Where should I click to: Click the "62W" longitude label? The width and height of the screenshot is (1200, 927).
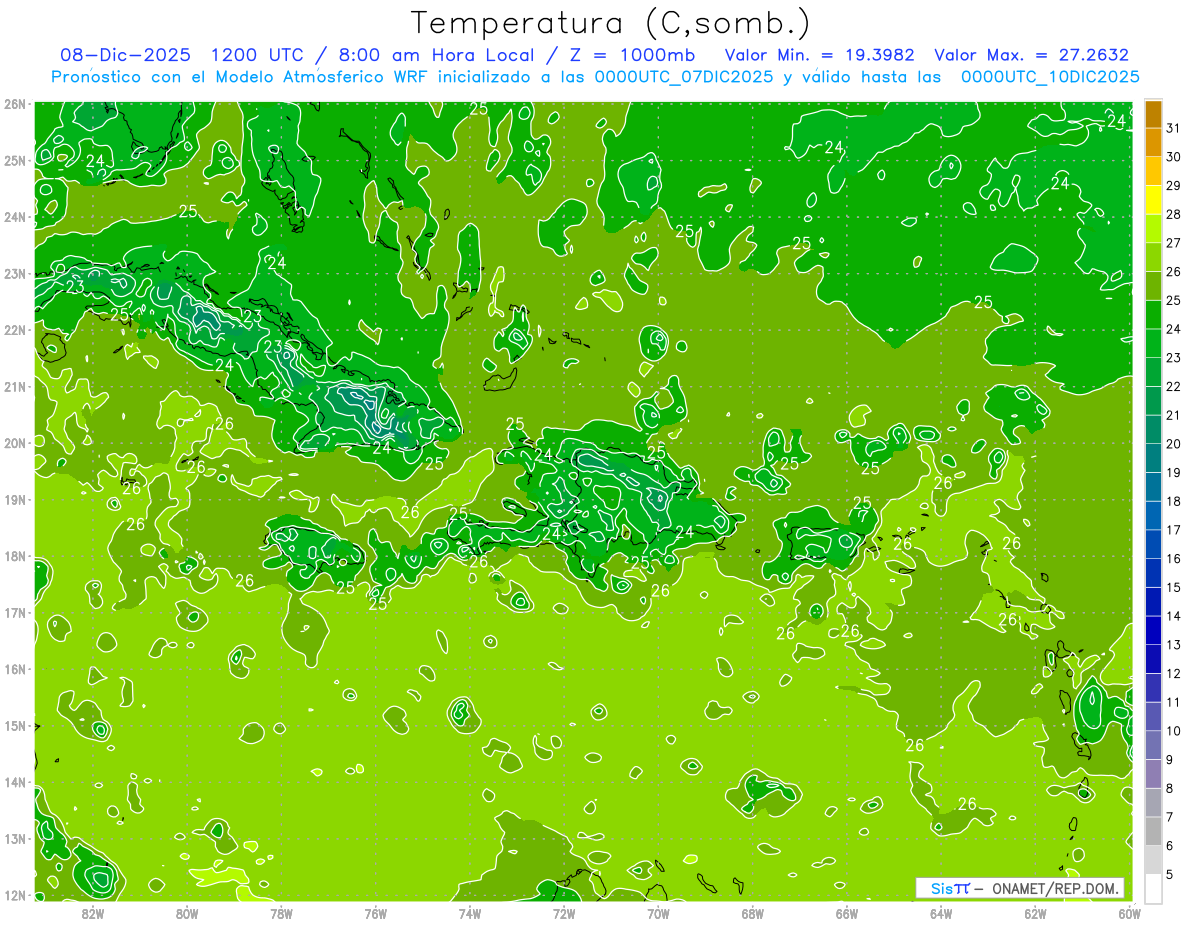point(1035,913)
